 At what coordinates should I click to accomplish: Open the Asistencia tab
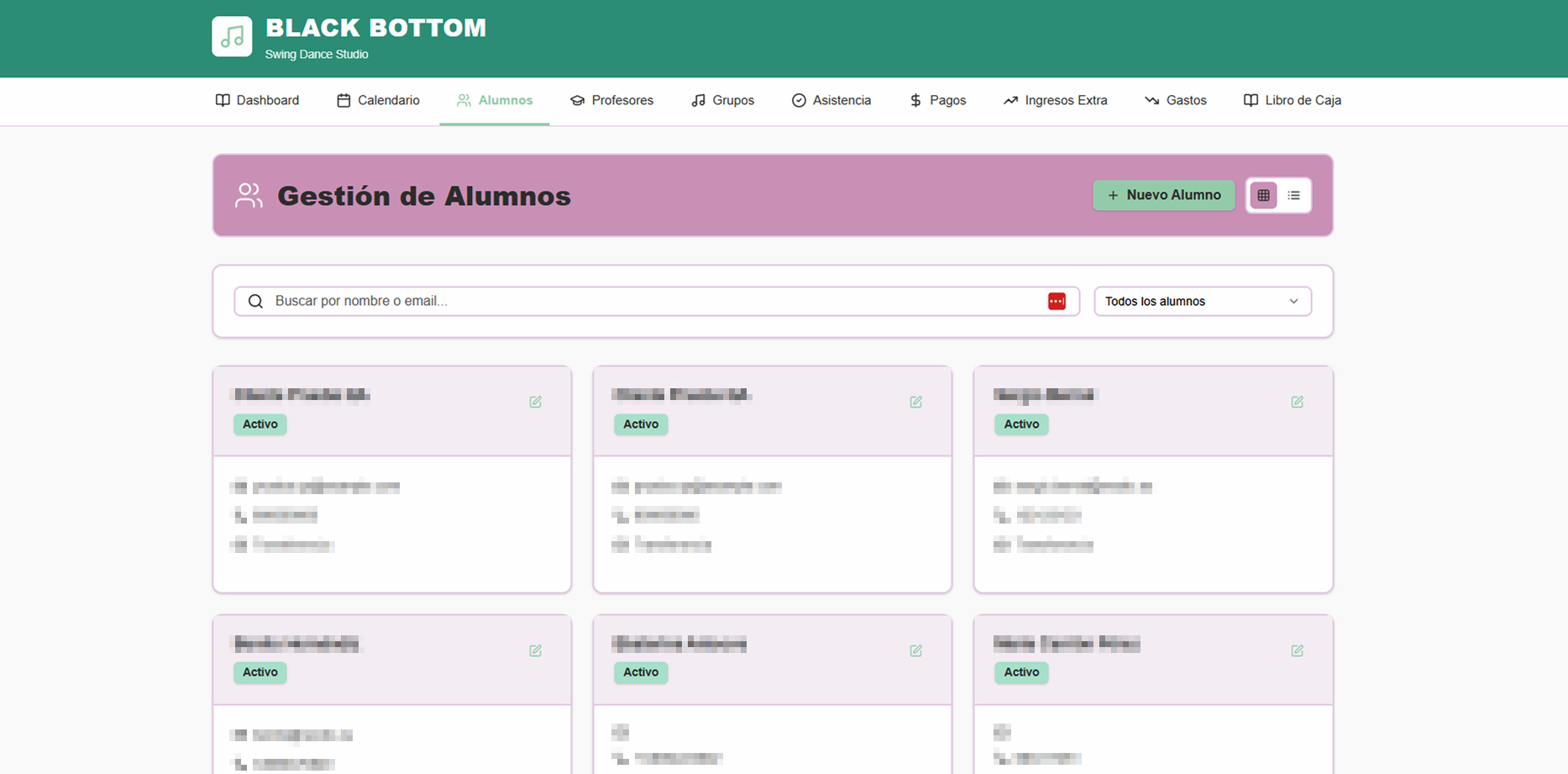coord(831,101)
